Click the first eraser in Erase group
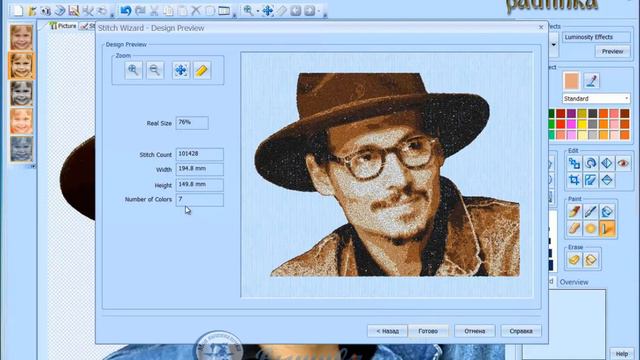The height and width of the screenshot is (360, 640). point(574,260)
